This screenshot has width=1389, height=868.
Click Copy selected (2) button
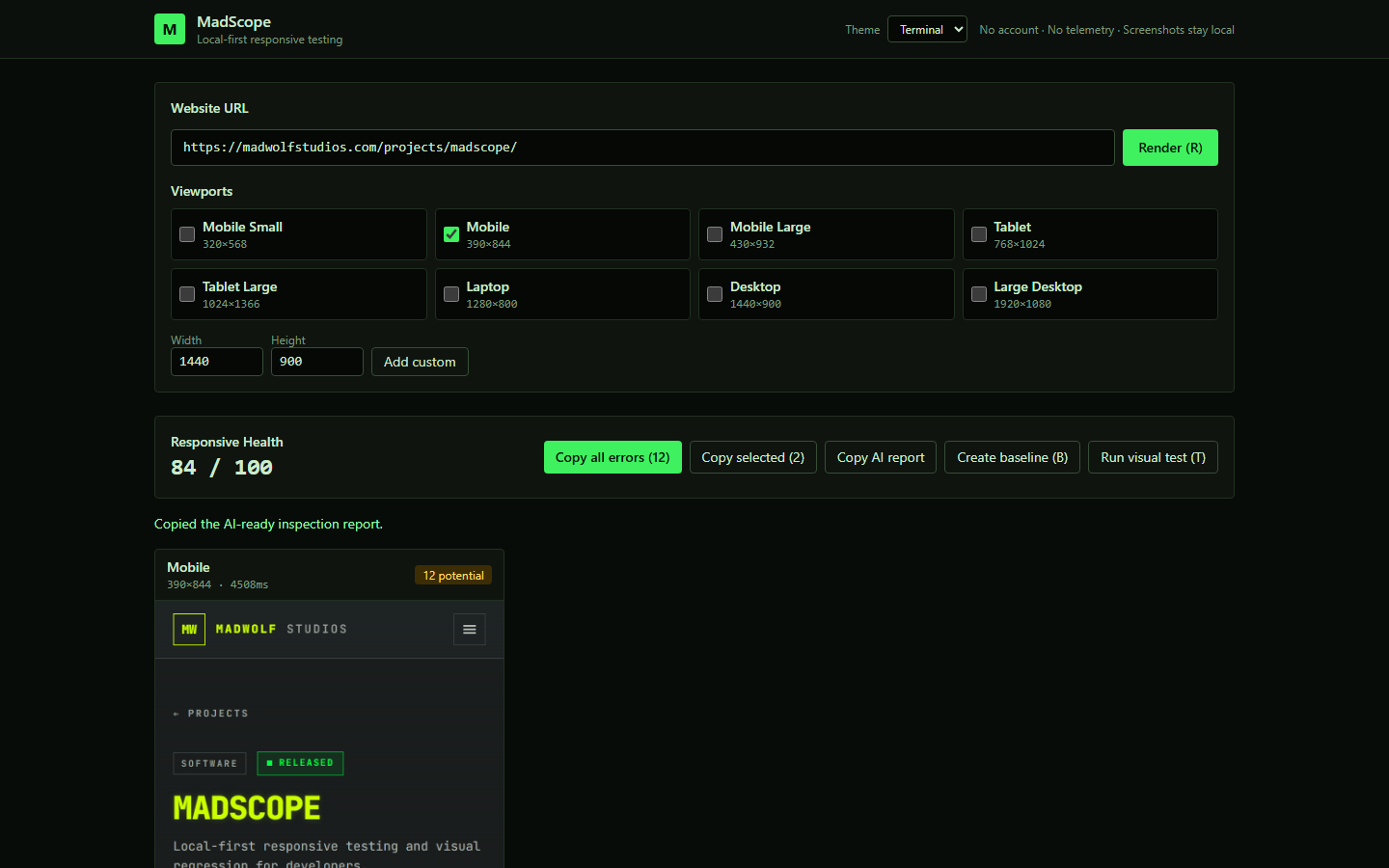pos(753,457)
